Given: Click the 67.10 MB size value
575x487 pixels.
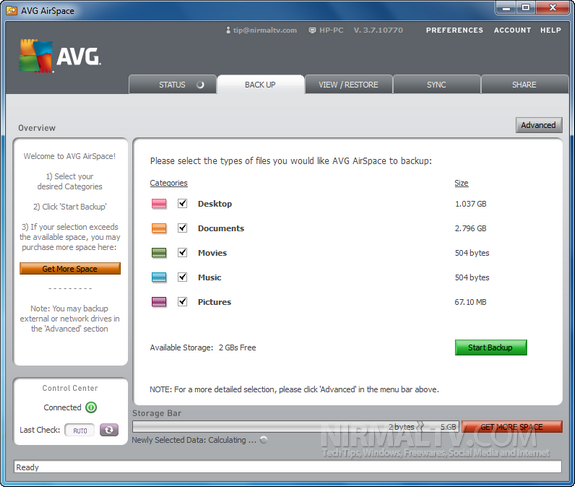Looking at the screenshot, I should tap(470, 302).
